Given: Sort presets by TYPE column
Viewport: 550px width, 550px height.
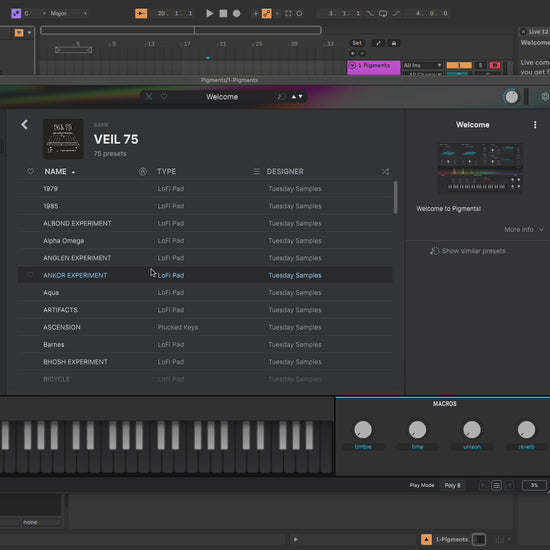Looking at the screenshot, I should click(166, 172).
